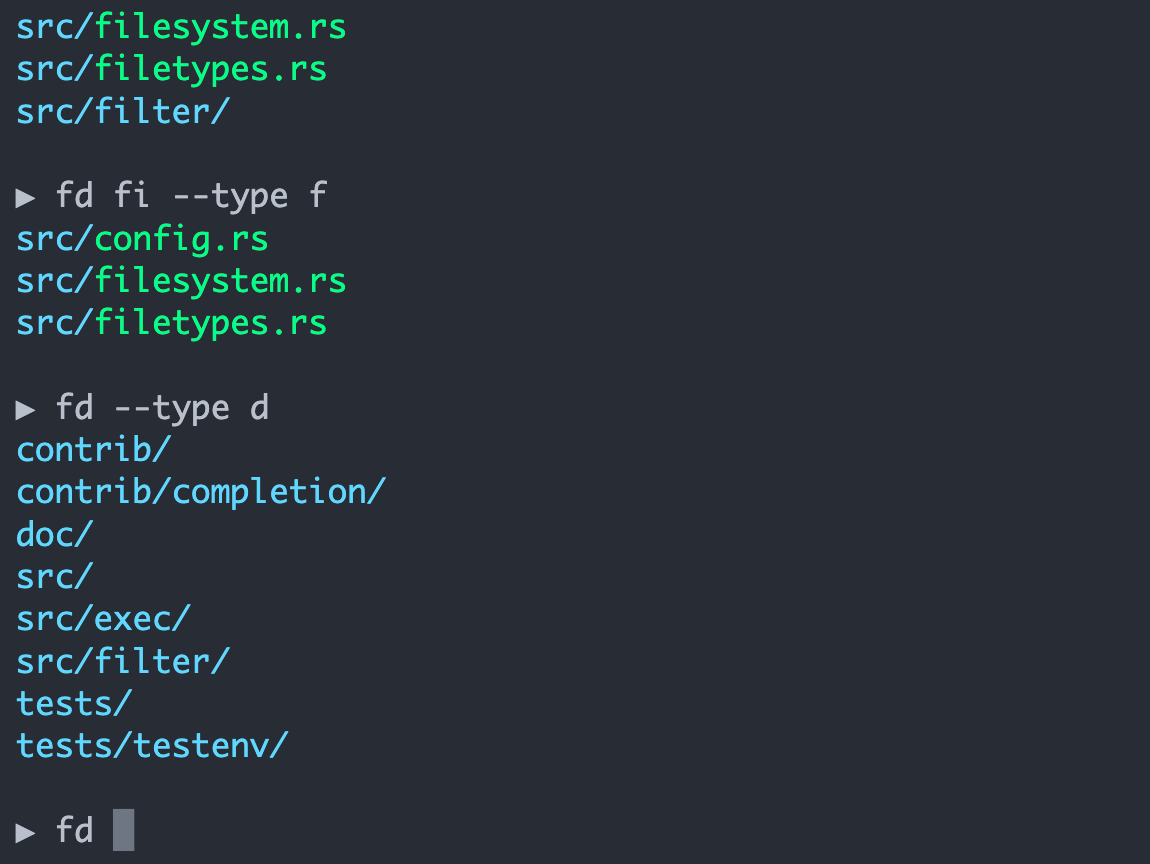Click src/filter/ above the "fd fi" command

click(123, 111)
